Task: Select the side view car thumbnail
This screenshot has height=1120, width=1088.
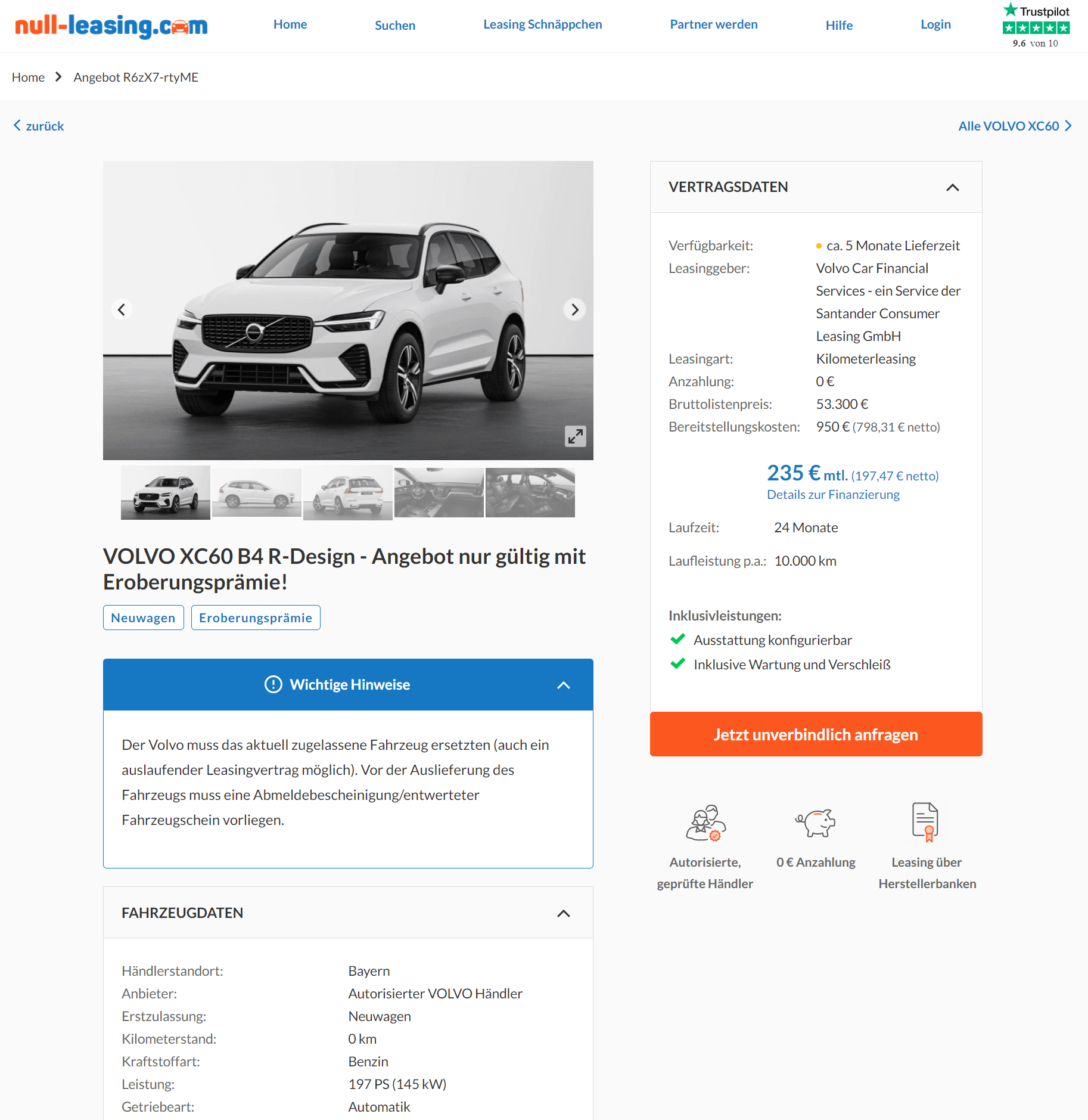Action: point(257,492)
